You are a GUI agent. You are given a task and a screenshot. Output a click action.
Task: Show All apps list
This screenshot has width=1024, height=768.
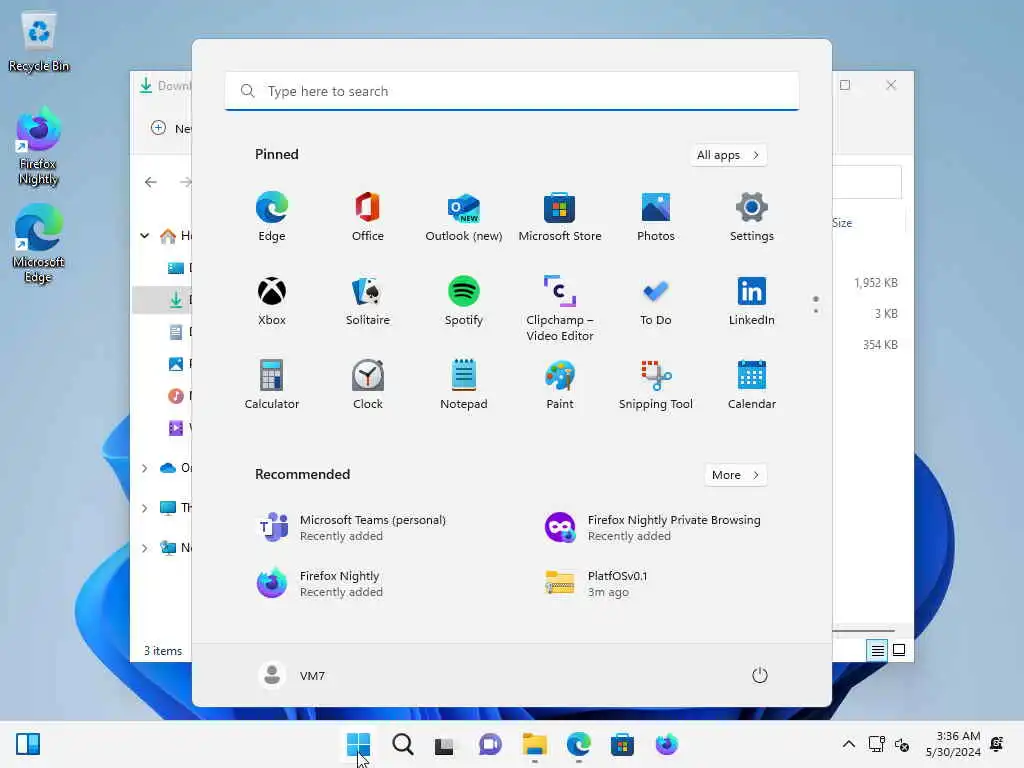(728, 155)
